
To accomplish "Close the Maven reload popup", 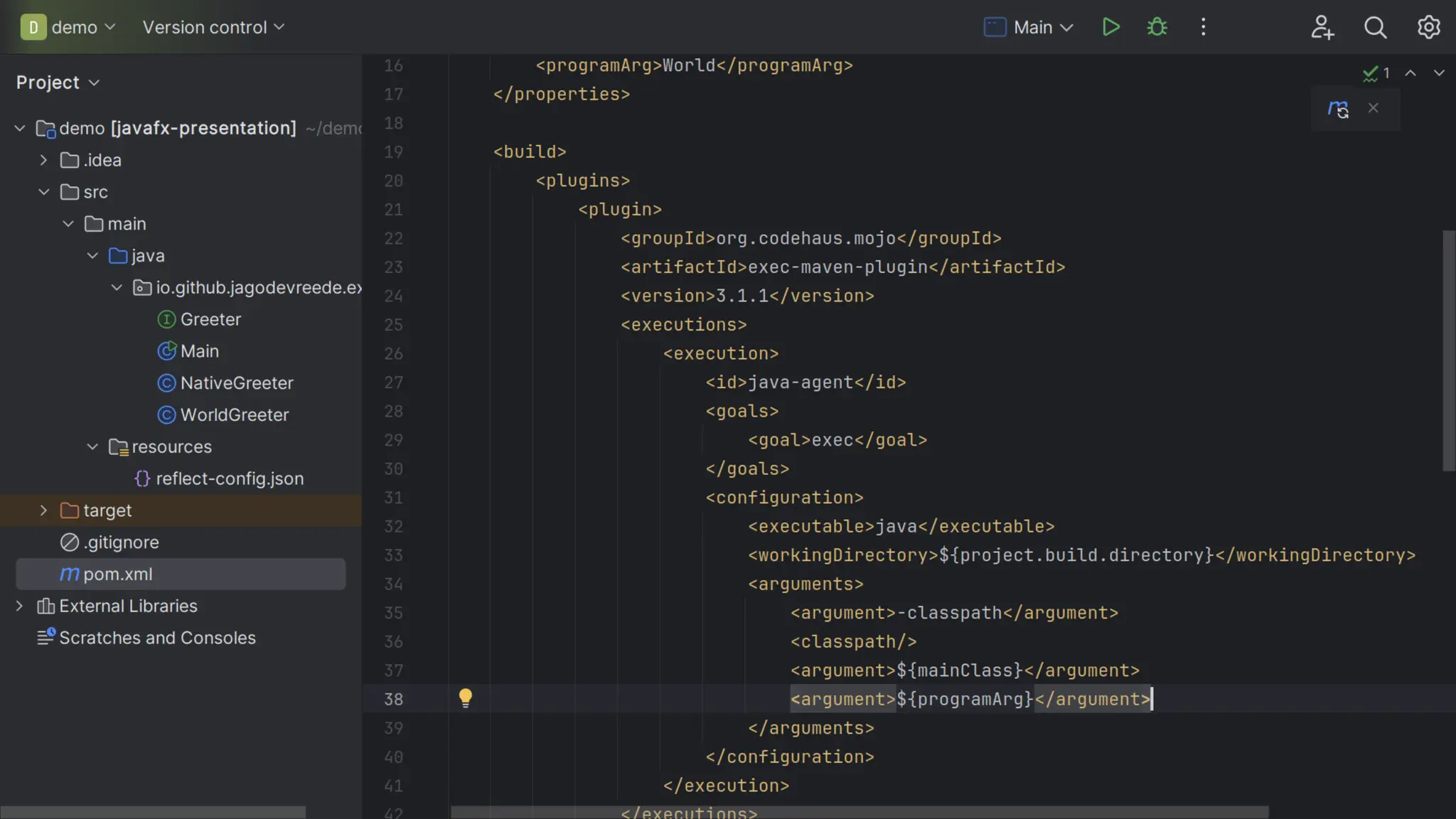I will coord(1373,108).
